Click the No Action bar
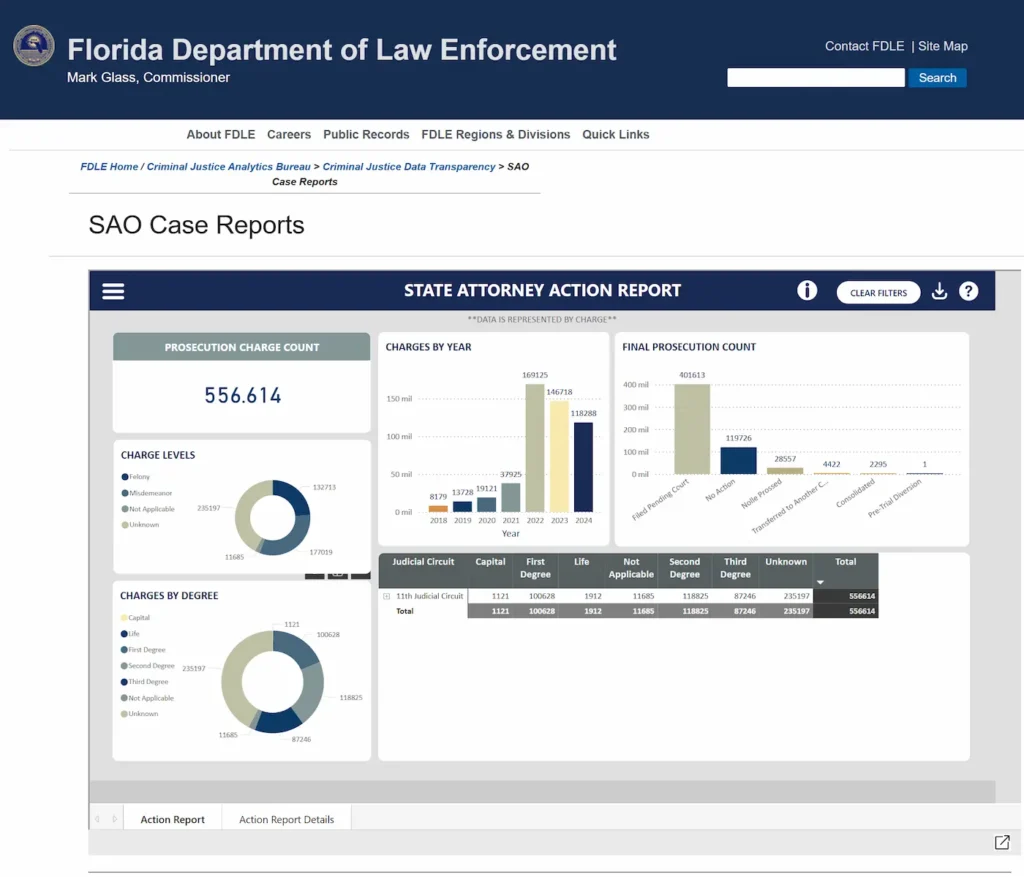 pos(739,461)
